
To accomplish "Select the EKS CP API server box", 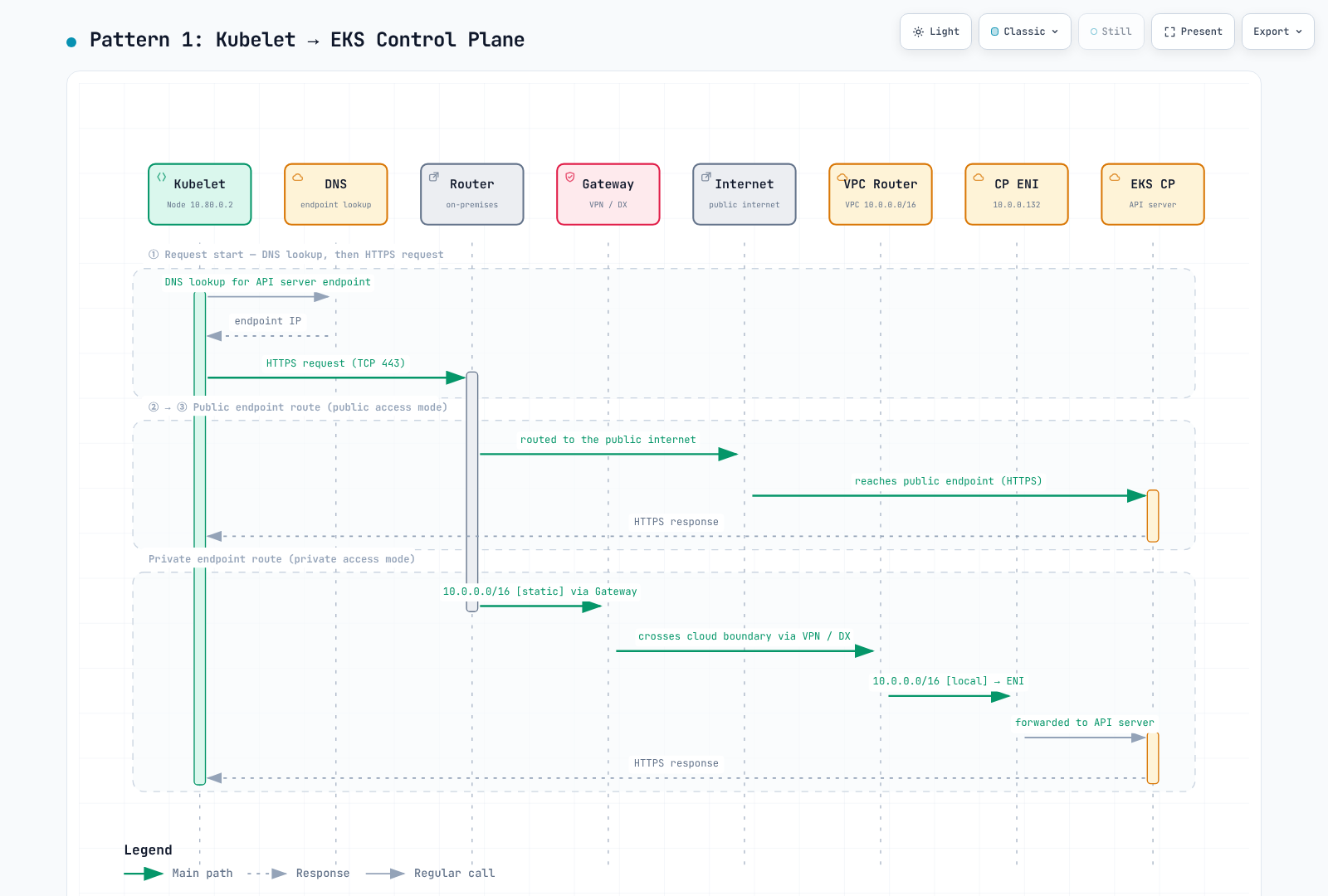I will point(1153,194).
